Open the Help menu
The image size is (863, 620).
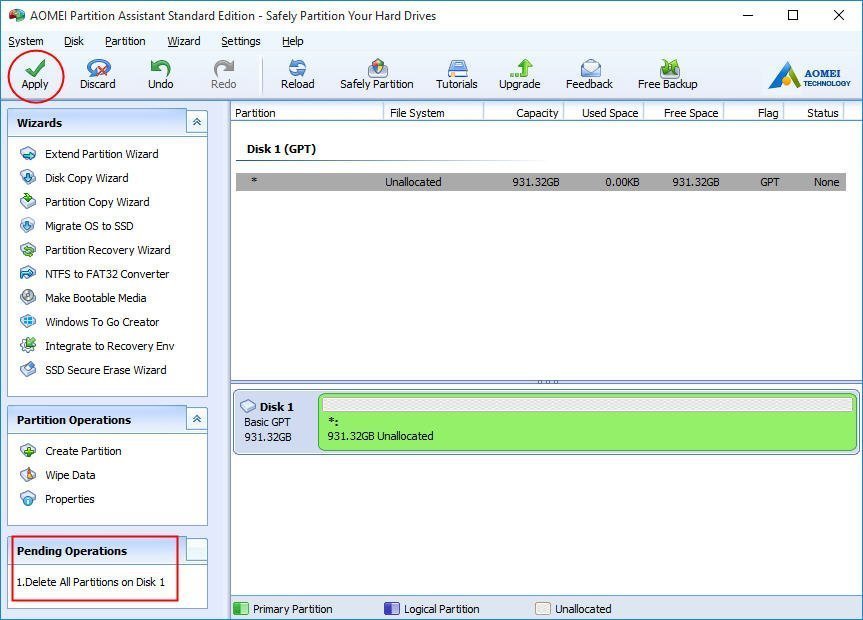[x=292, y=41]
